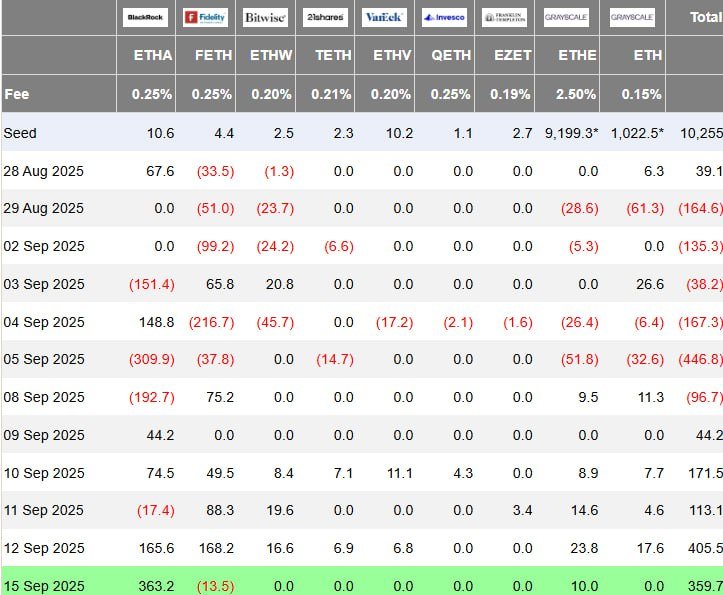The image size is (723, 595).
Task: Click the 168.2 FETH value
Action: point(216,548)
